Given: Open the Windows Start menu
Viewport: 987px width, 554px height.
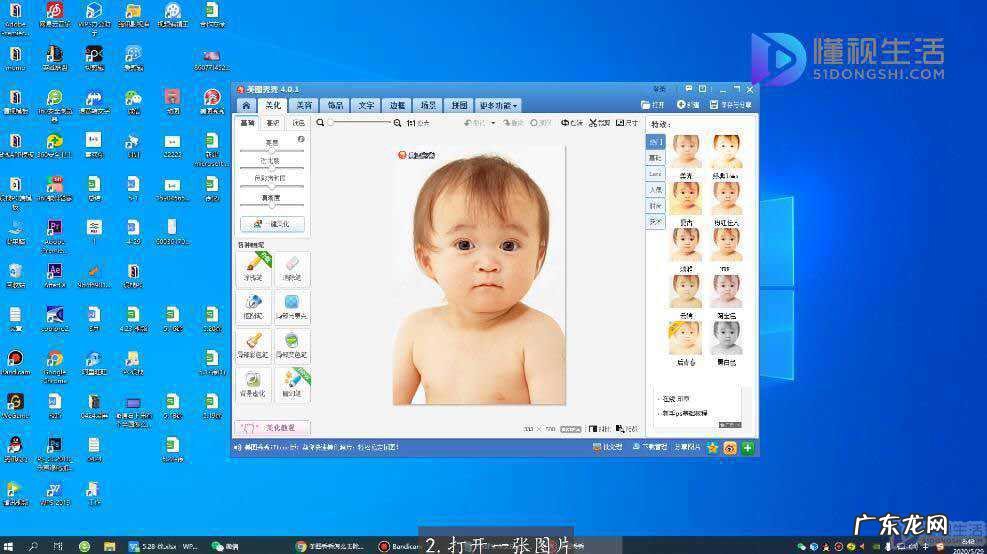Looking at the screenshot, I should point(8,546).
